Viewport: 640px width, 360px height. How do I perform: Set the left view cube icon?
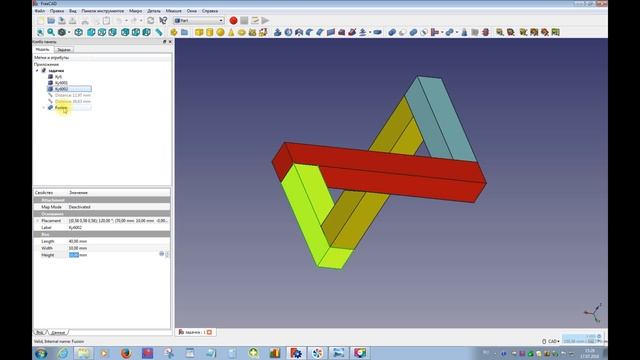146,32
